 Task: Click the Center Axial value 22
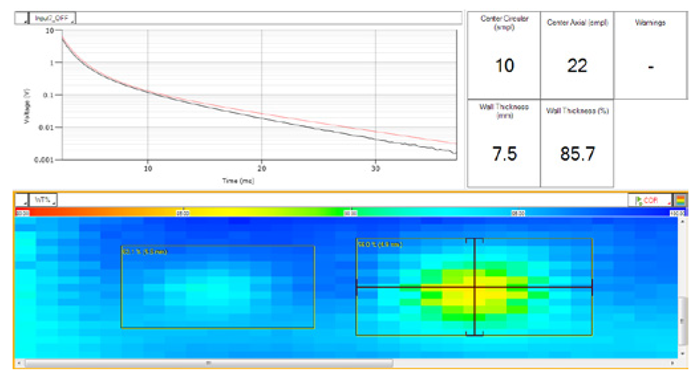577,66
